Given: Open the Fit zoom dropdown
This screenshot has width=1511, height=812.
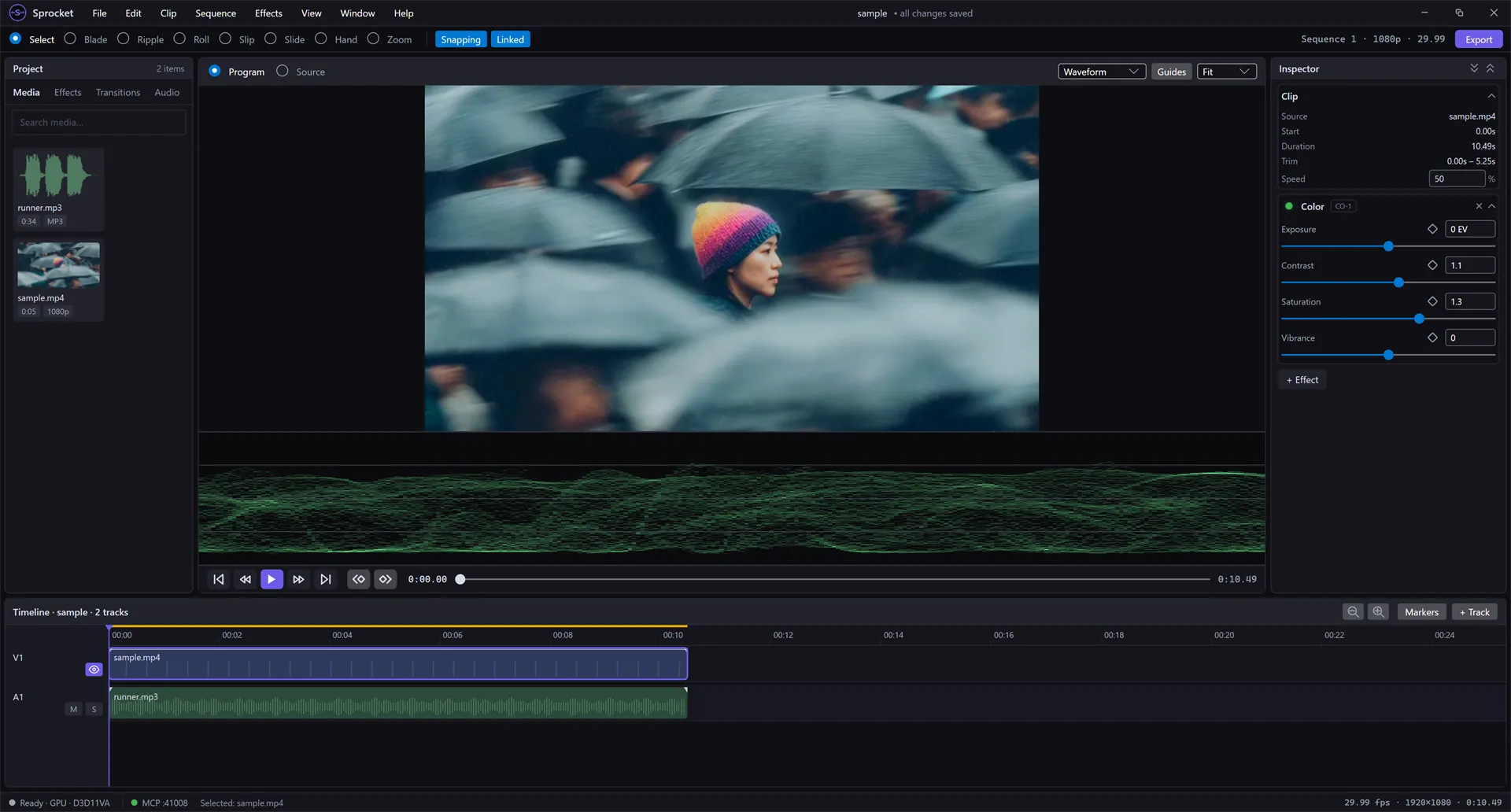Looking at the screenshot, I should point(1227,72).
